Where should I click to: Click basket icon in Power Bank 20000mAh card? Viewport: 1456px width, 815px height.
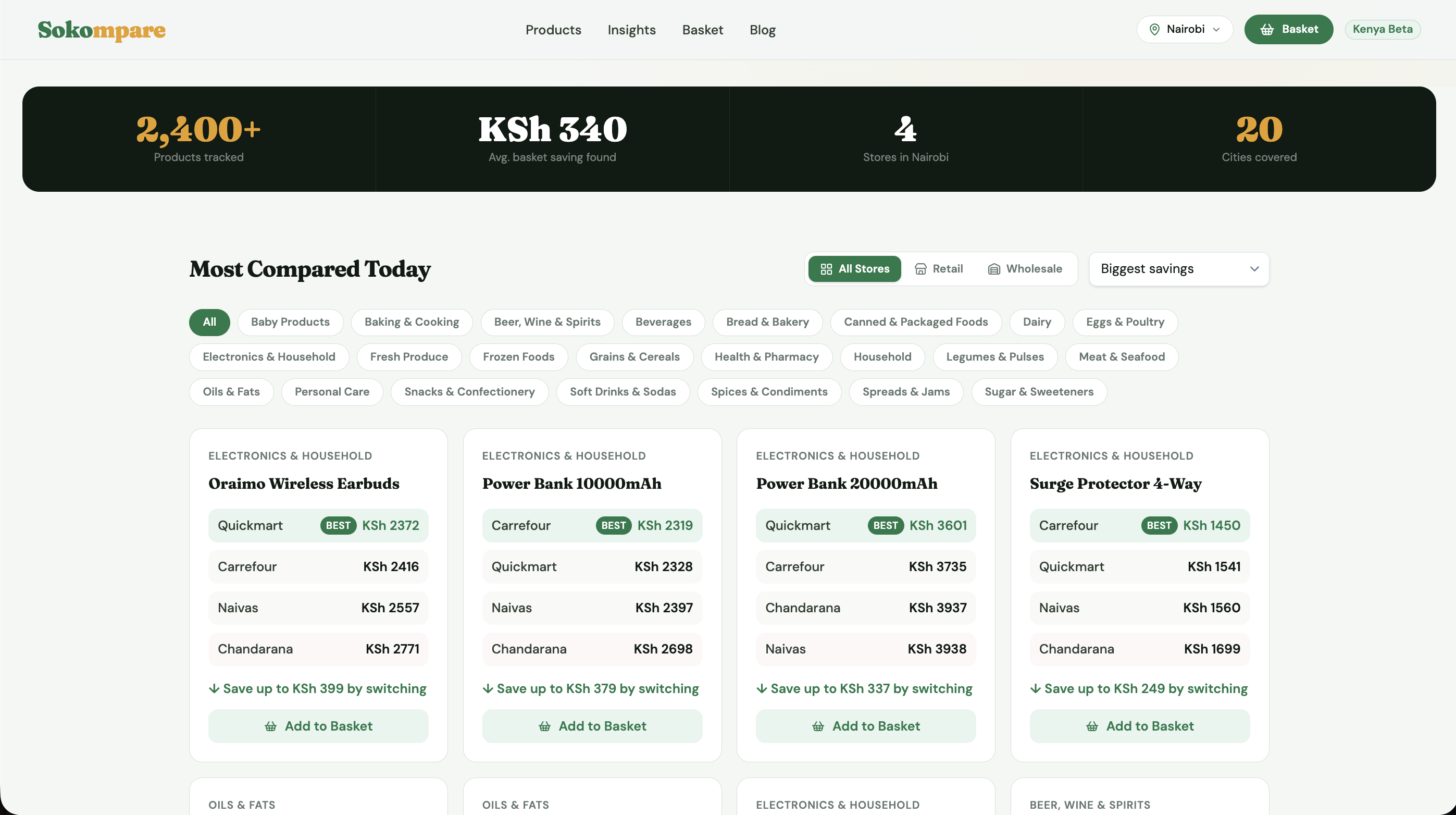[818, 726]
